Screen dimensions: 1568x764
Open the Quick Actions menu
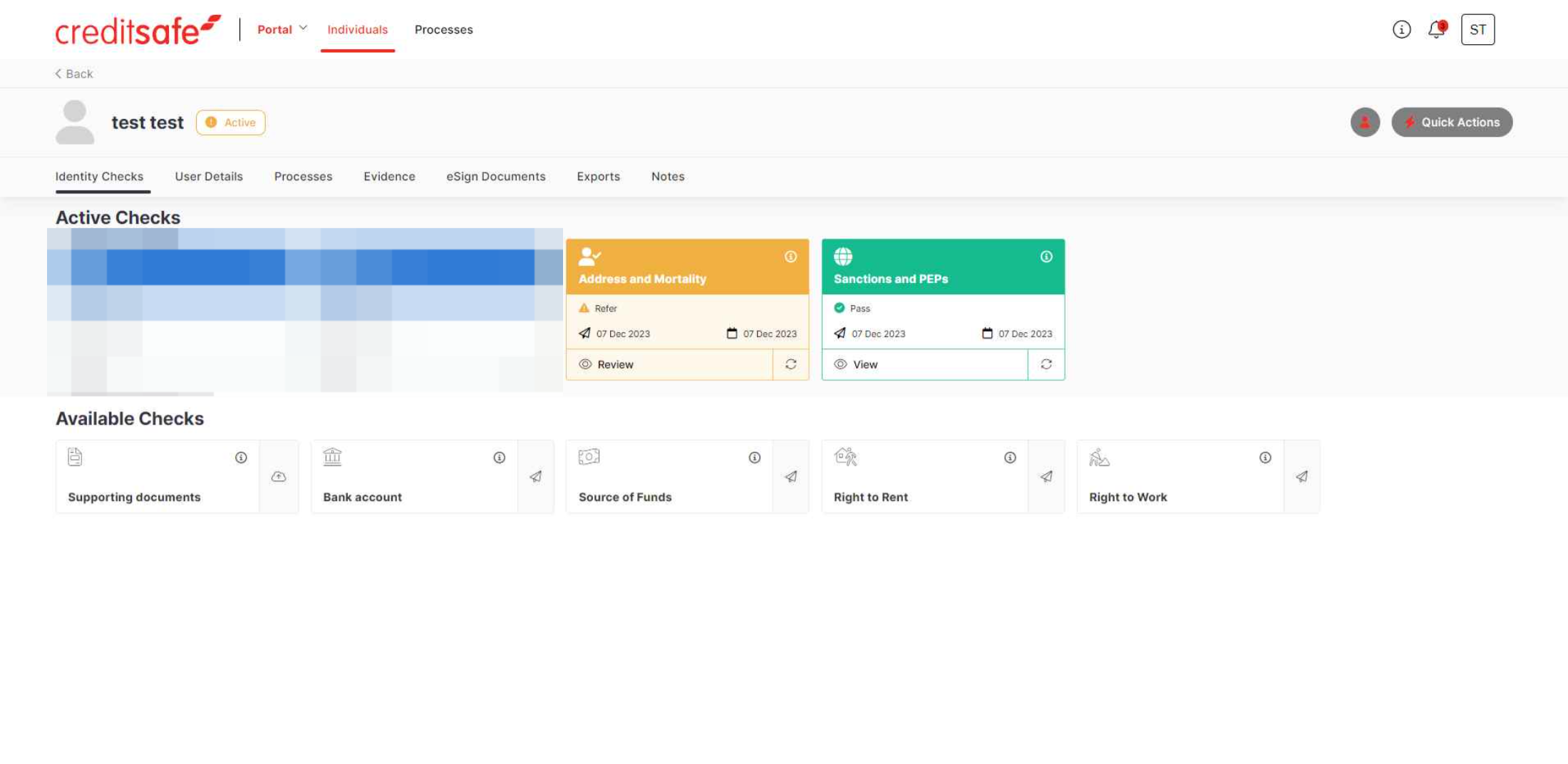coord(1451,122)
